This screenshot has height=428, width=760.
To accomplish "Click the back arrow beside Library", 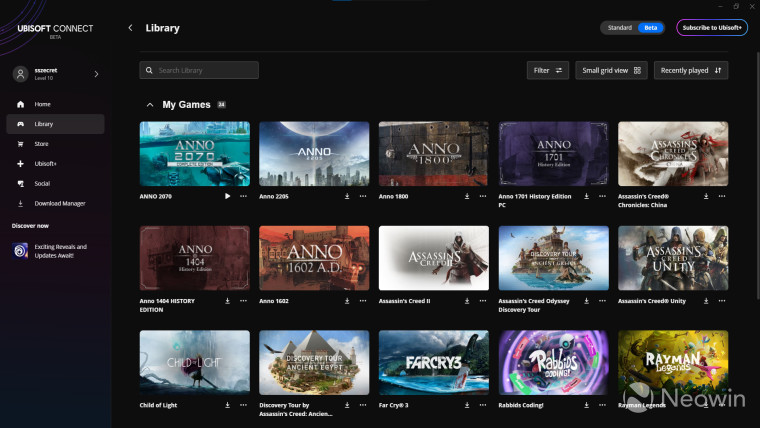I will point(130,28).
